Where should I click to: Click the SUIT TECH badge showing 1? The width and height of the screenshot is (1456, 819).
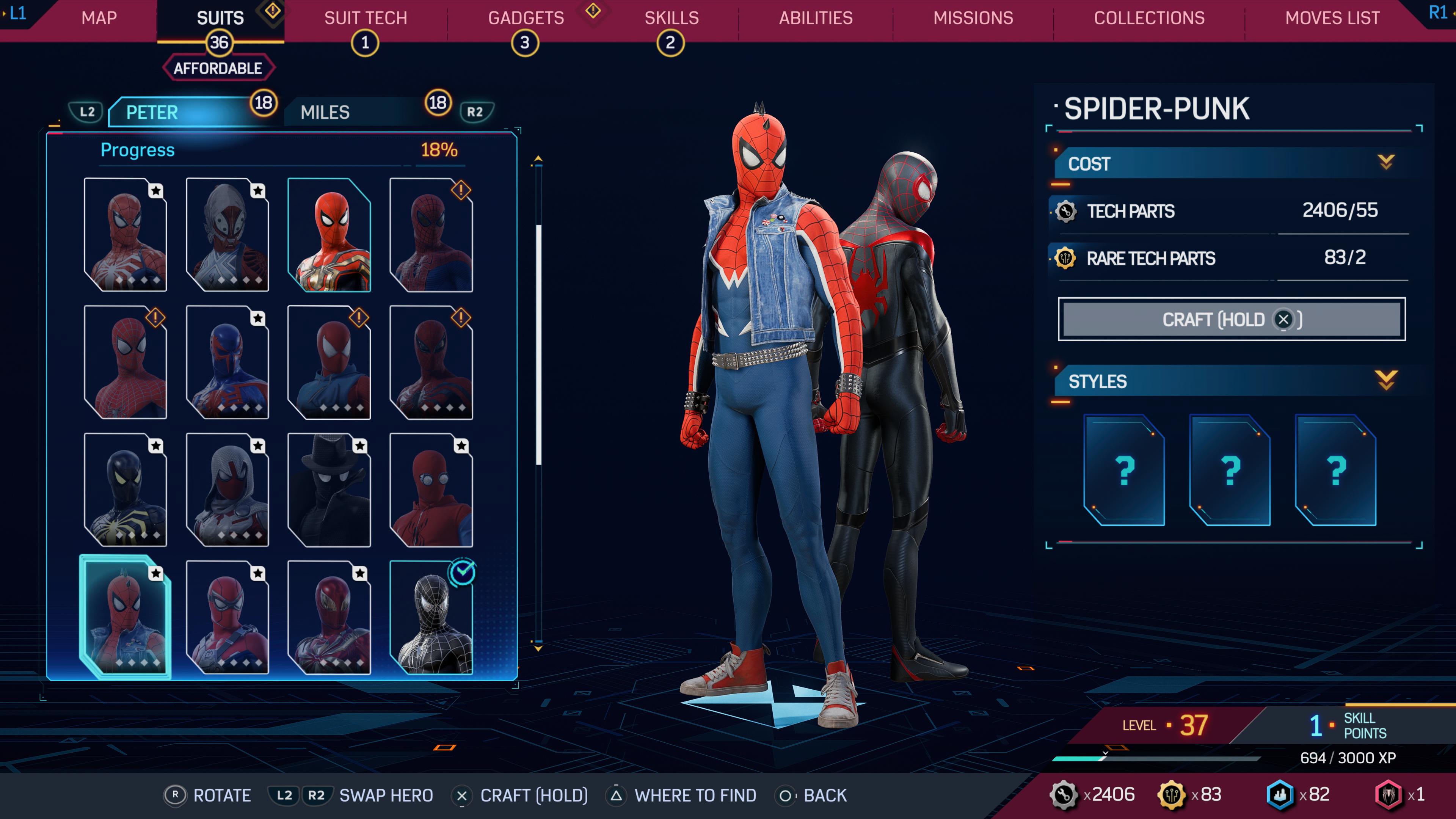coord(364,43)
